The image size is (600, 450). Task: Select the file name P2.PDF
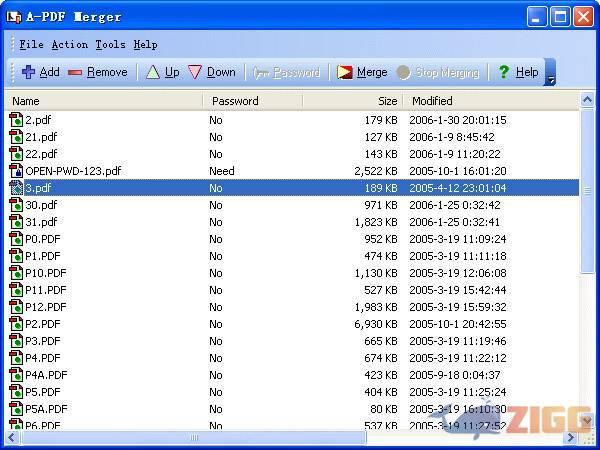click(x=42, y=324)
